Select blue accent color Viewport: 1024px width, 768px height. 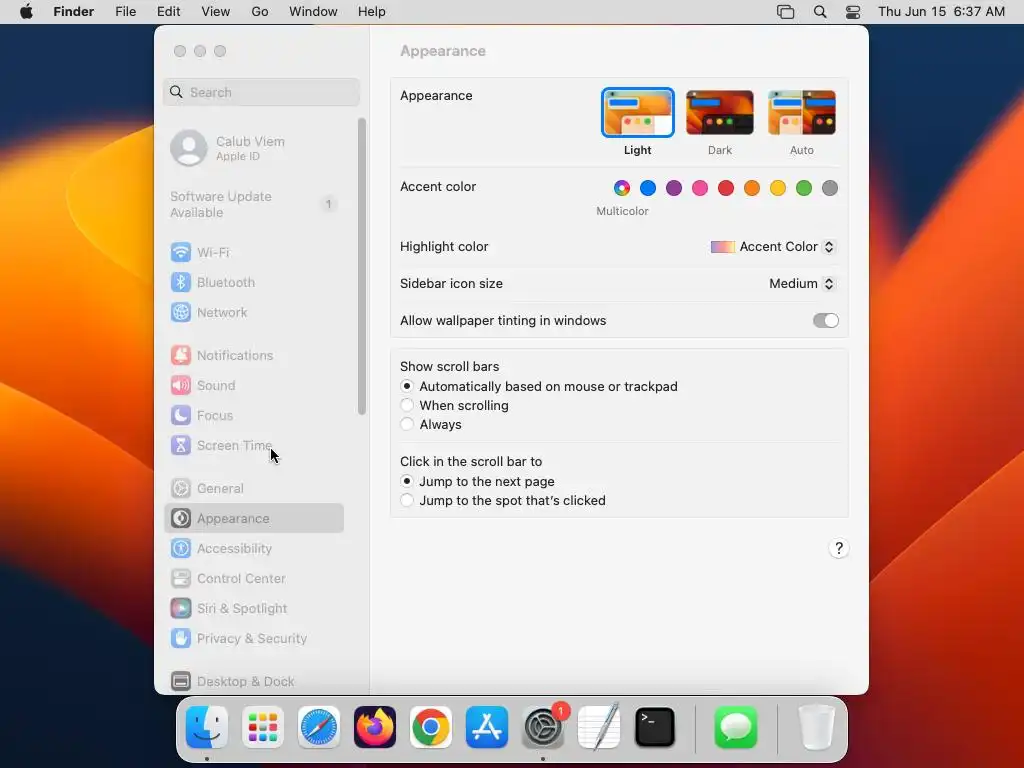[648, 188]
